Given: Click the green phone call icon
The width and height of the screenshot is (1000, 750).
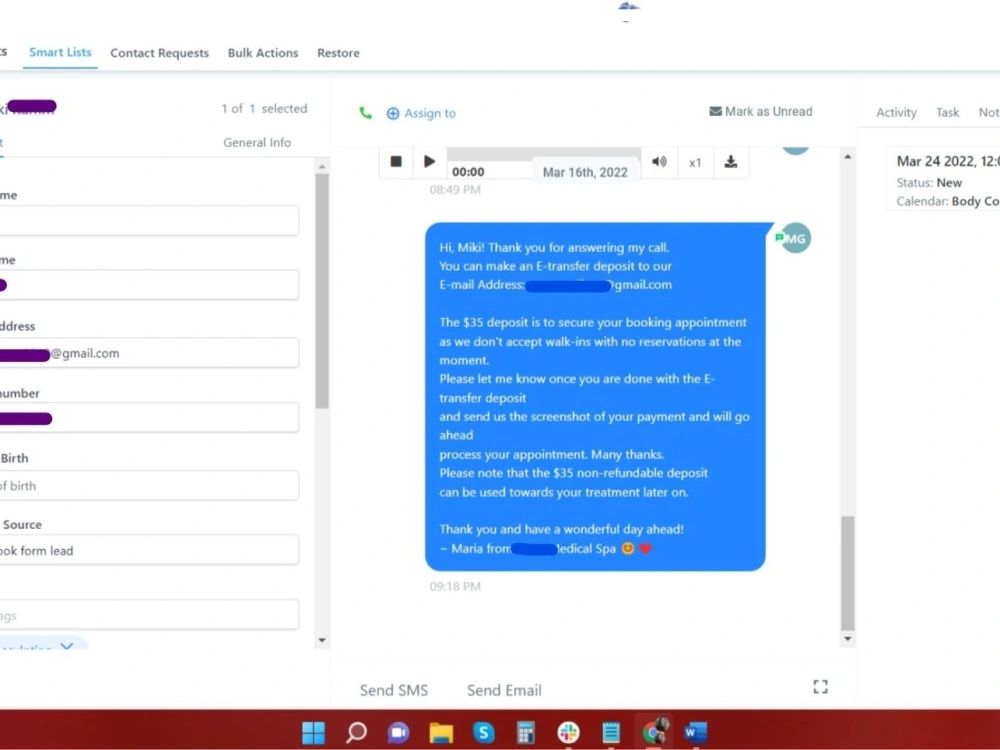Looking at the screenshot, I should coord(365,114).
